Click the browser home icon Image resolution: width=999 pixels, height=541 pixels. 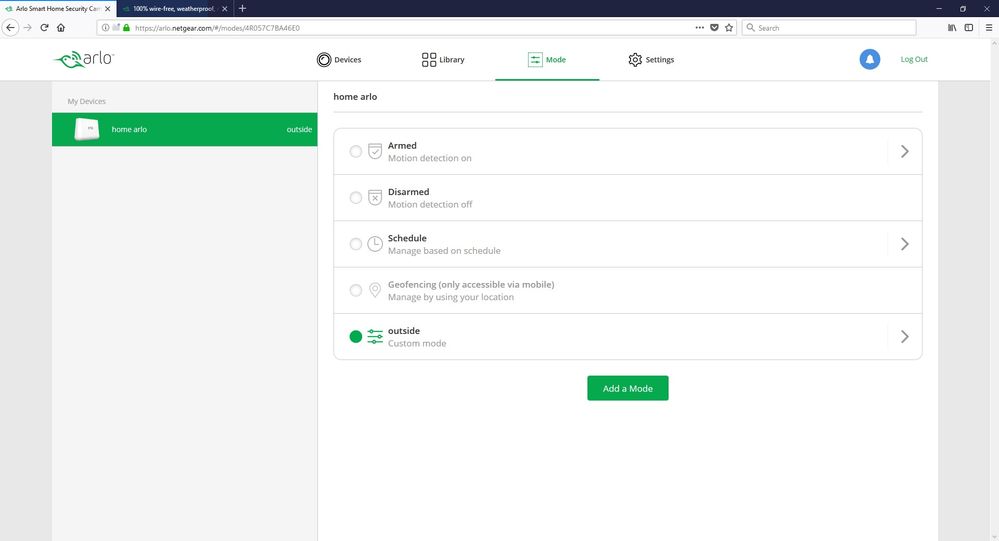pyautogui.click(x=61, y=27)
